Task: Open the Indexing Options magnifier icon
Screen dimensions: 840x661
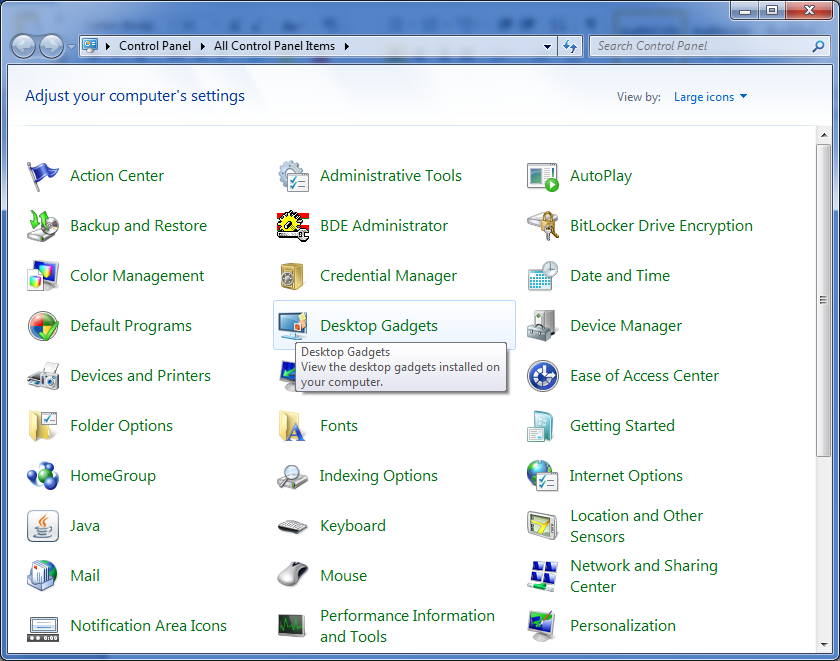Action: pos(292,476)
